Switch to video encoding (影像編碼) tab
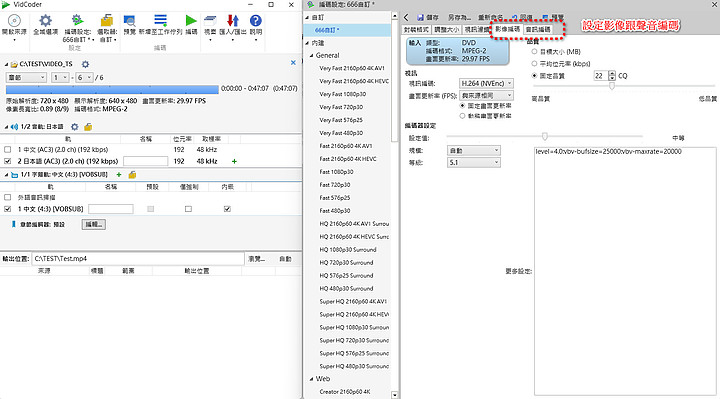The width and height of the screenshot is (720, 399). click(x=507, y=29)
